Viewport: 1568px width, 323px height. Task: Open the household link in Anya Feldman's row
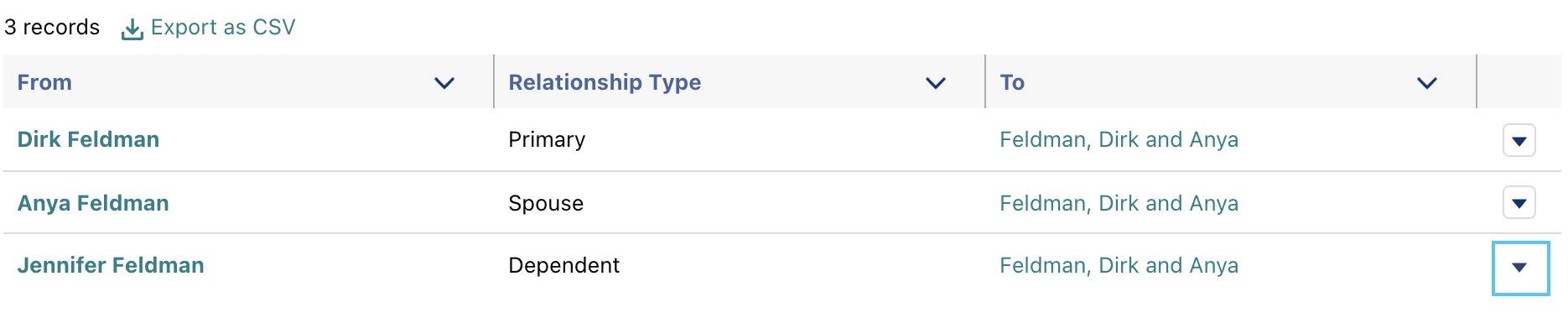(1119, 203)
